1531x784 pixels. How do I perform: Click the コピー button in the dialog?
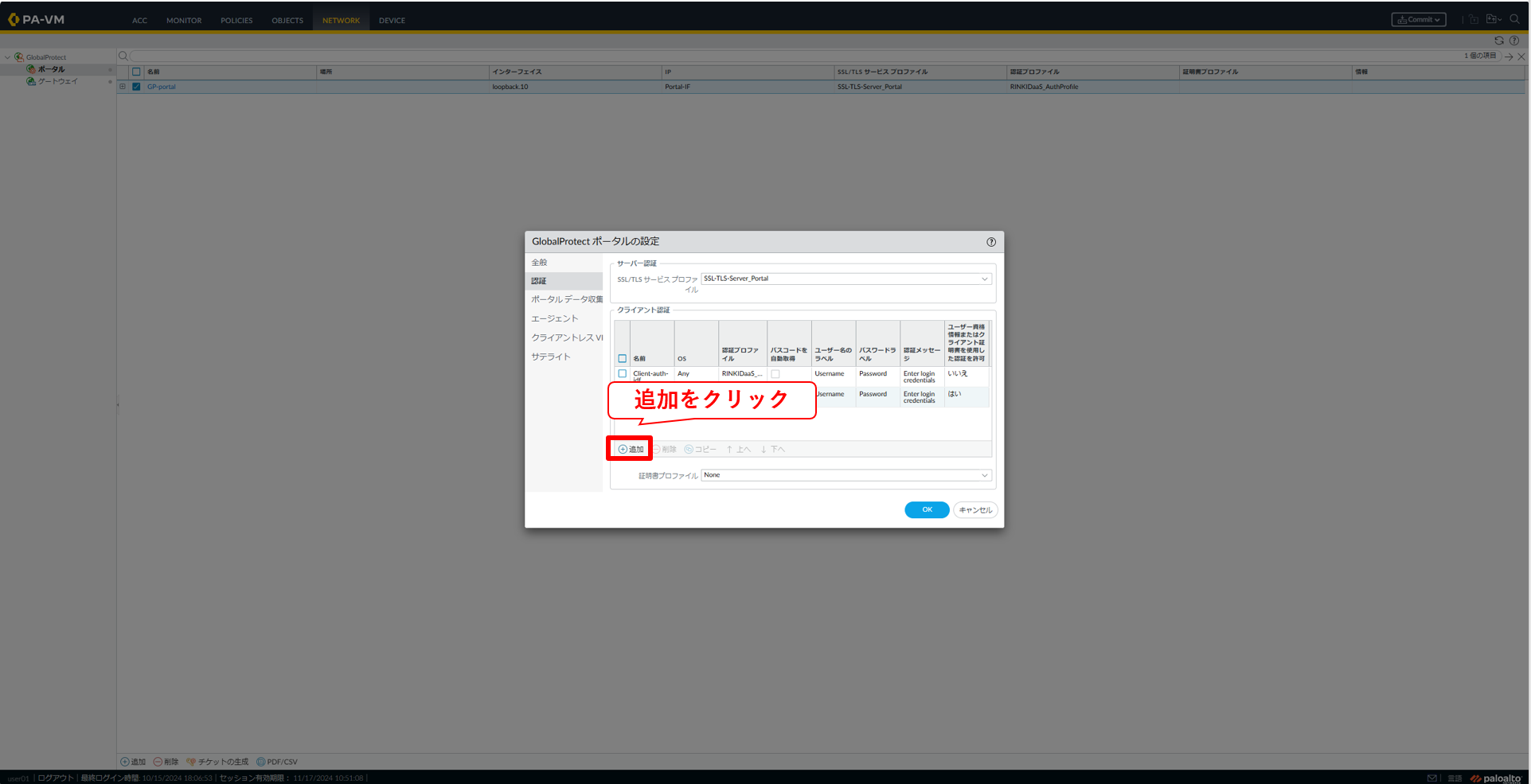click(x=701, y=450)
